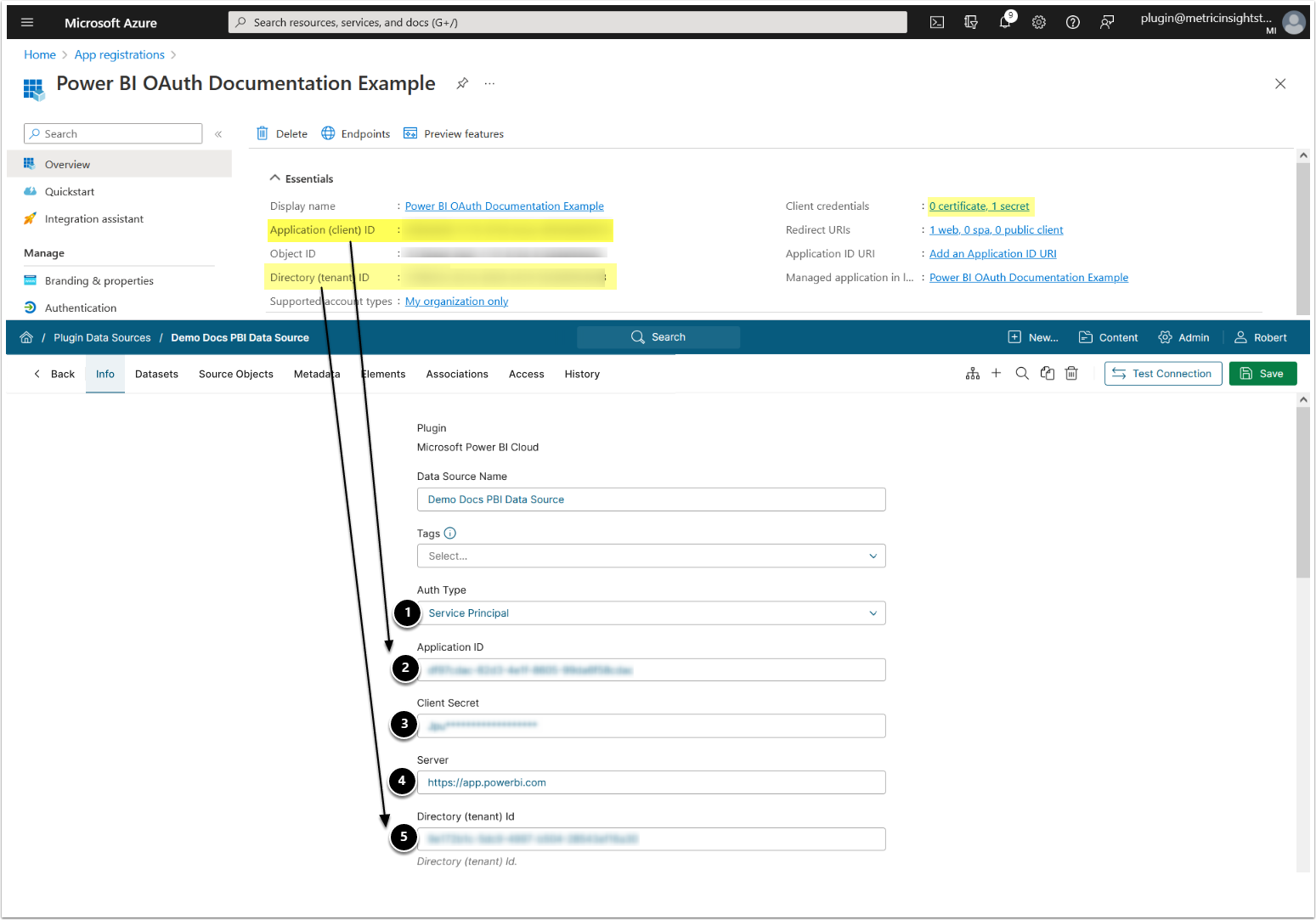Edit the Data Source Name field
Image resolution: width=1316 pixels, height=920 pixels.
[x=651, y=500]
